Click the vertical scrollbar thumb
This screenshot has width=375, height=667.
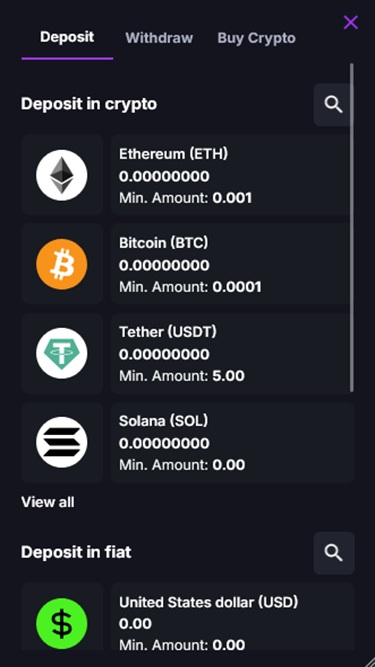point(352,228)
